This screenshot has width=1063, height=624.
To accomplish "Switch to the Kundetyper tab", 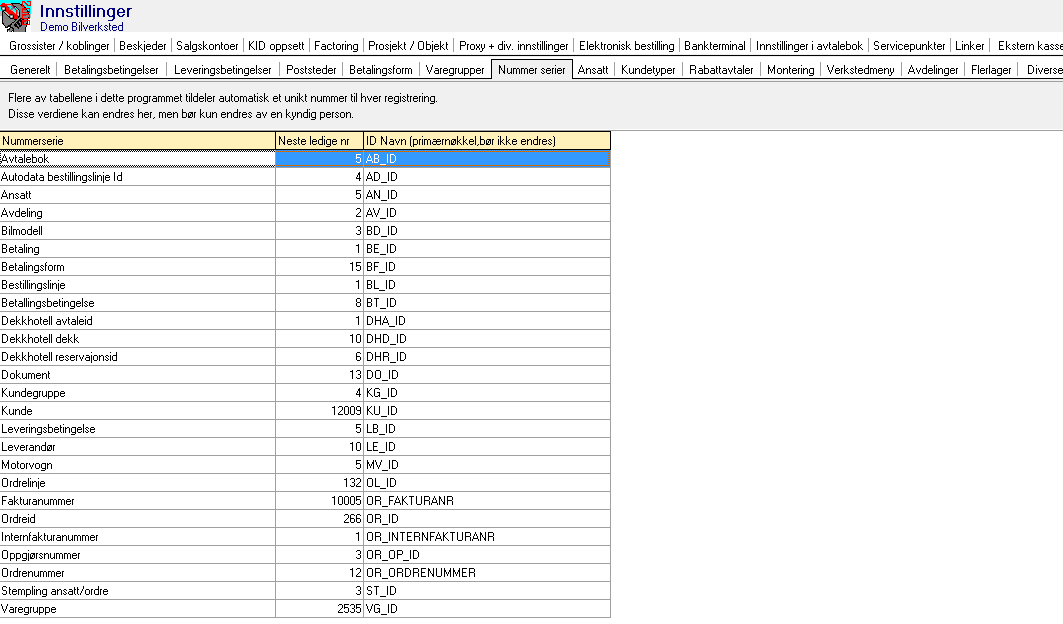I will (x=648, y=70).
